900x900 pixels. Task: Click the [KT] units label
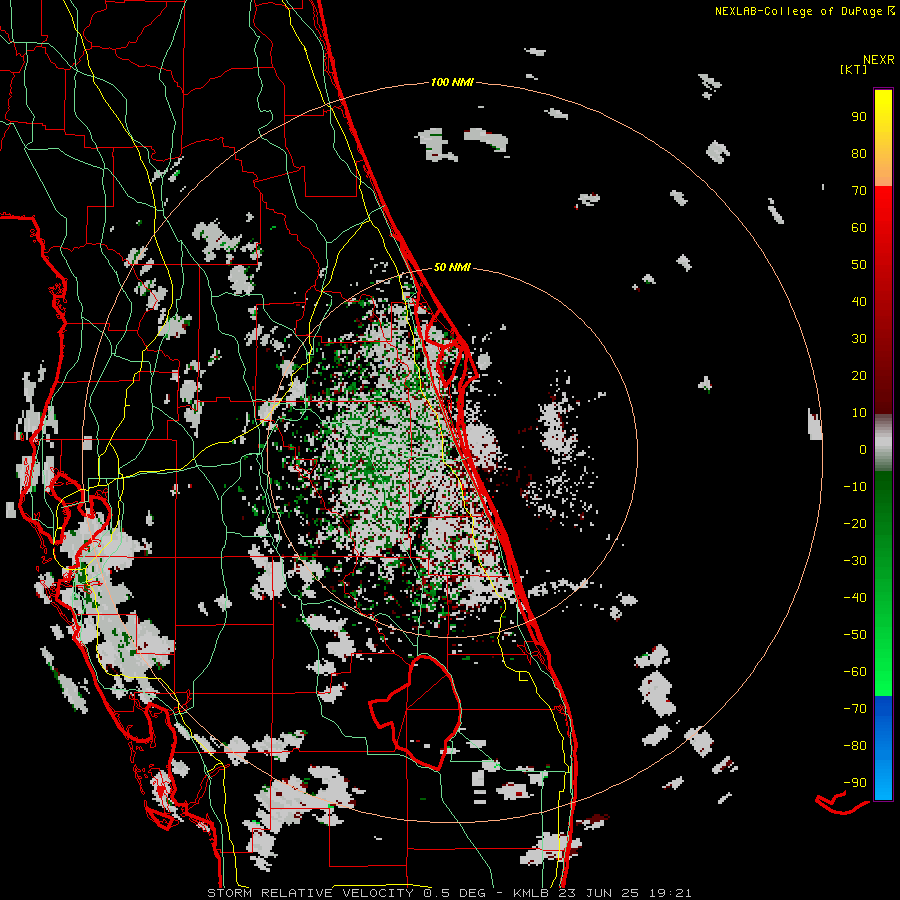click(x=853, y=69)
